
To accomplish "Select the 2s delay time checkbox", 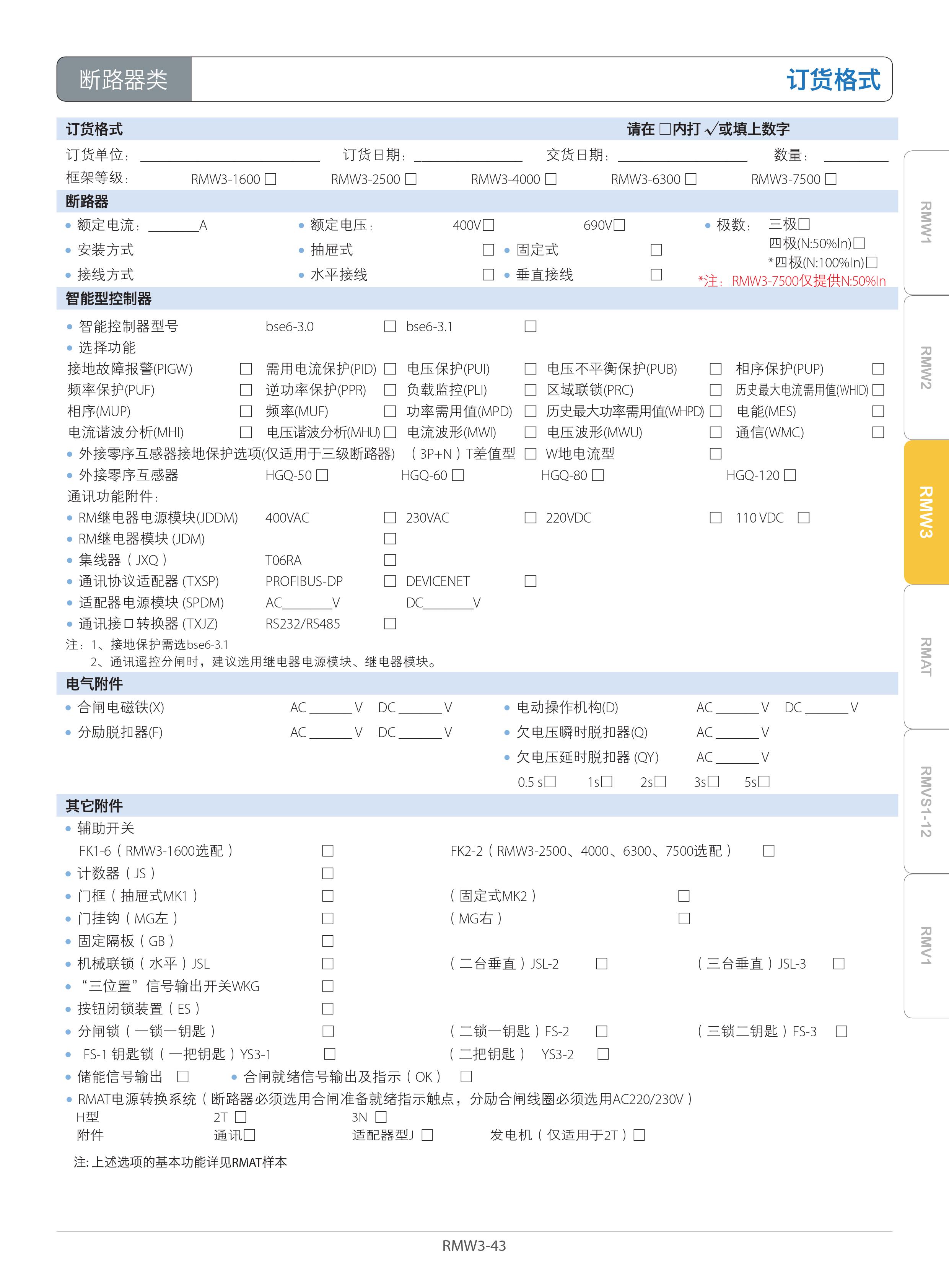I will pyautogui.click(x=660, y=782).
